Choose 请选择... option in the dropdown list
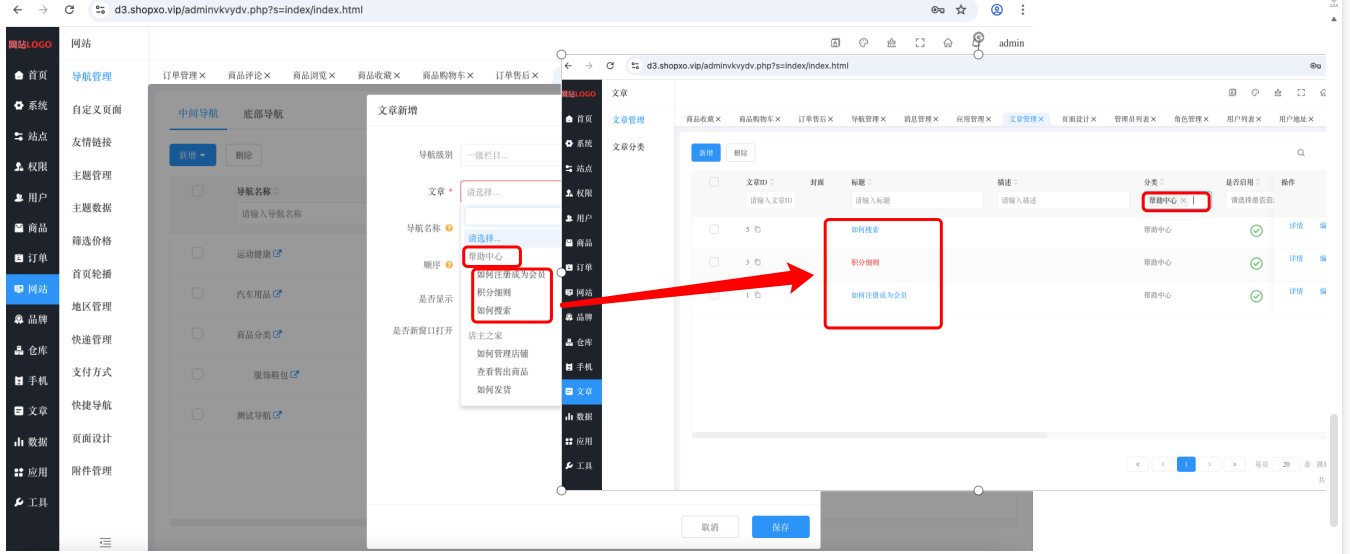Screen dimensions: 1350x554 [x=510, y=239]
